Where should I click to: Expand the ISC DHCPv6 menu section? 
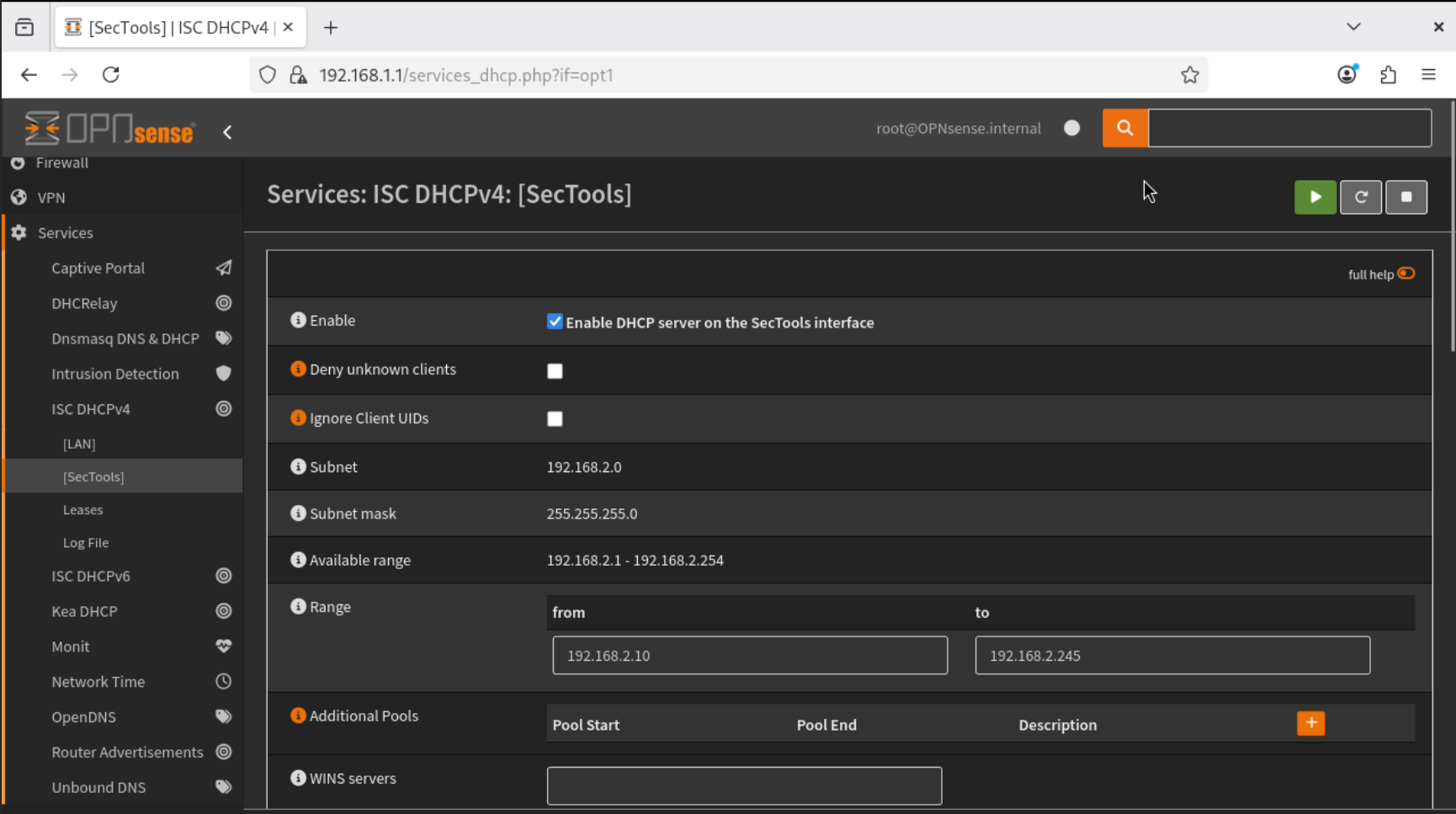(x=91, y=576)
